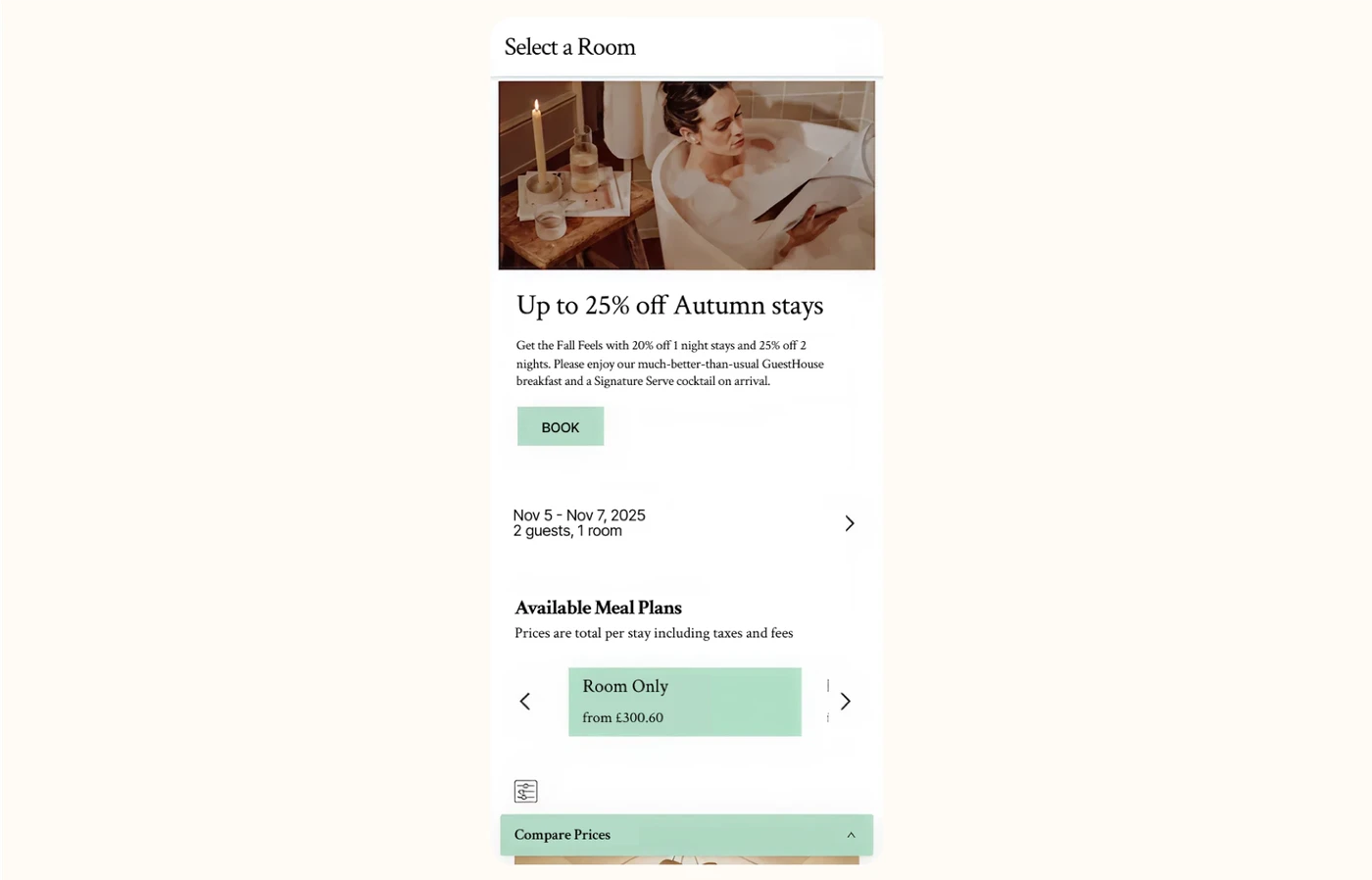Open stay details via date row chevron
This screenshot has width=1372, height=880.
pyautogui.click(x=850, y=523)
